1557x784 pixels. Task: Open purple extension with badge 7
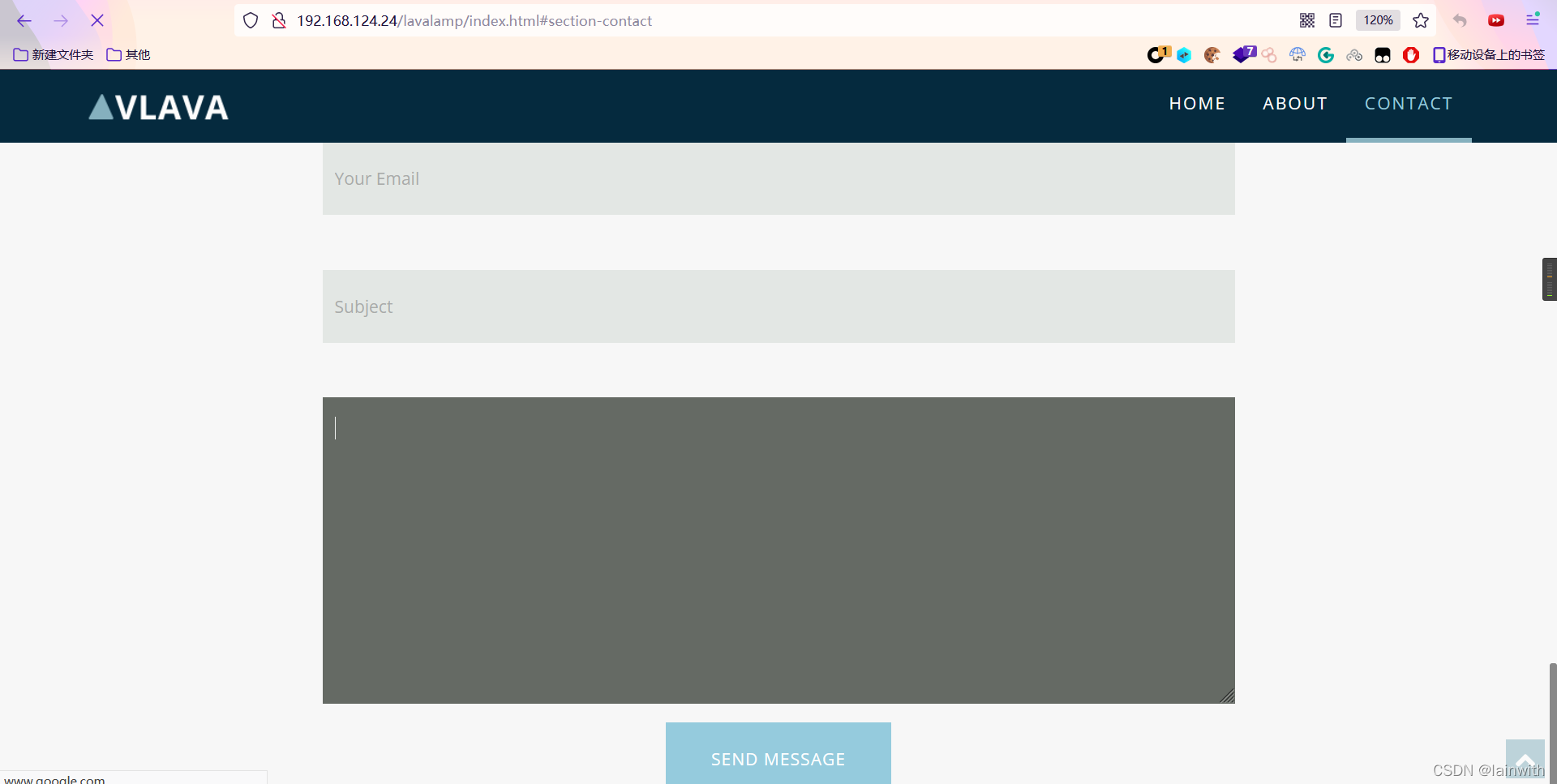coord(1244,54)
